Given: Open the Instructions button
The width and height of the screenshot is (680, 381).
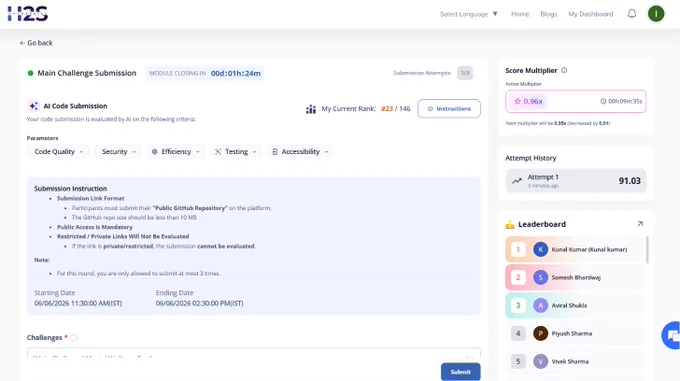Looking at the screenshot, I should [x=449, y=108].
